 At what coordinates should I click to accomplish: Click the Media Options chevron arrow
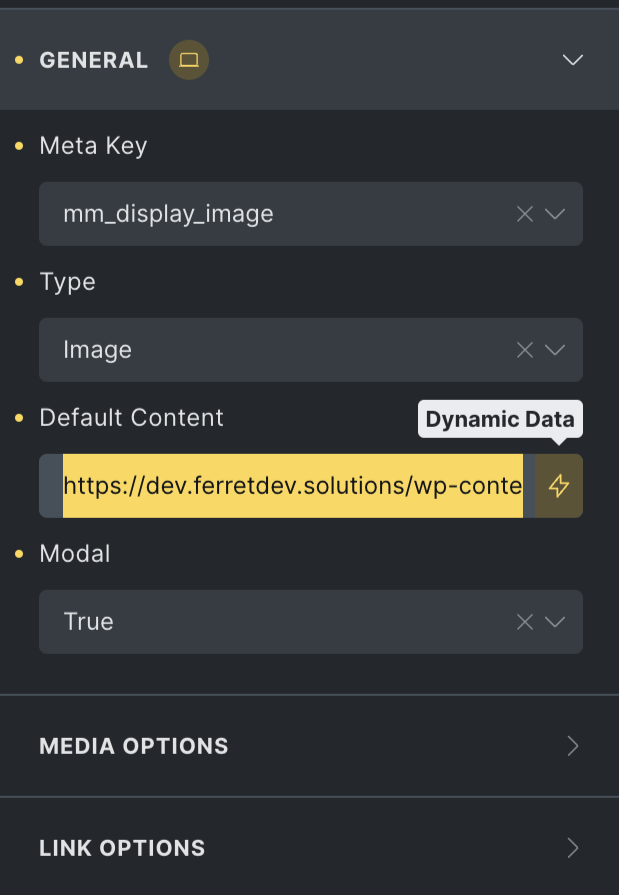pos(573,746)
